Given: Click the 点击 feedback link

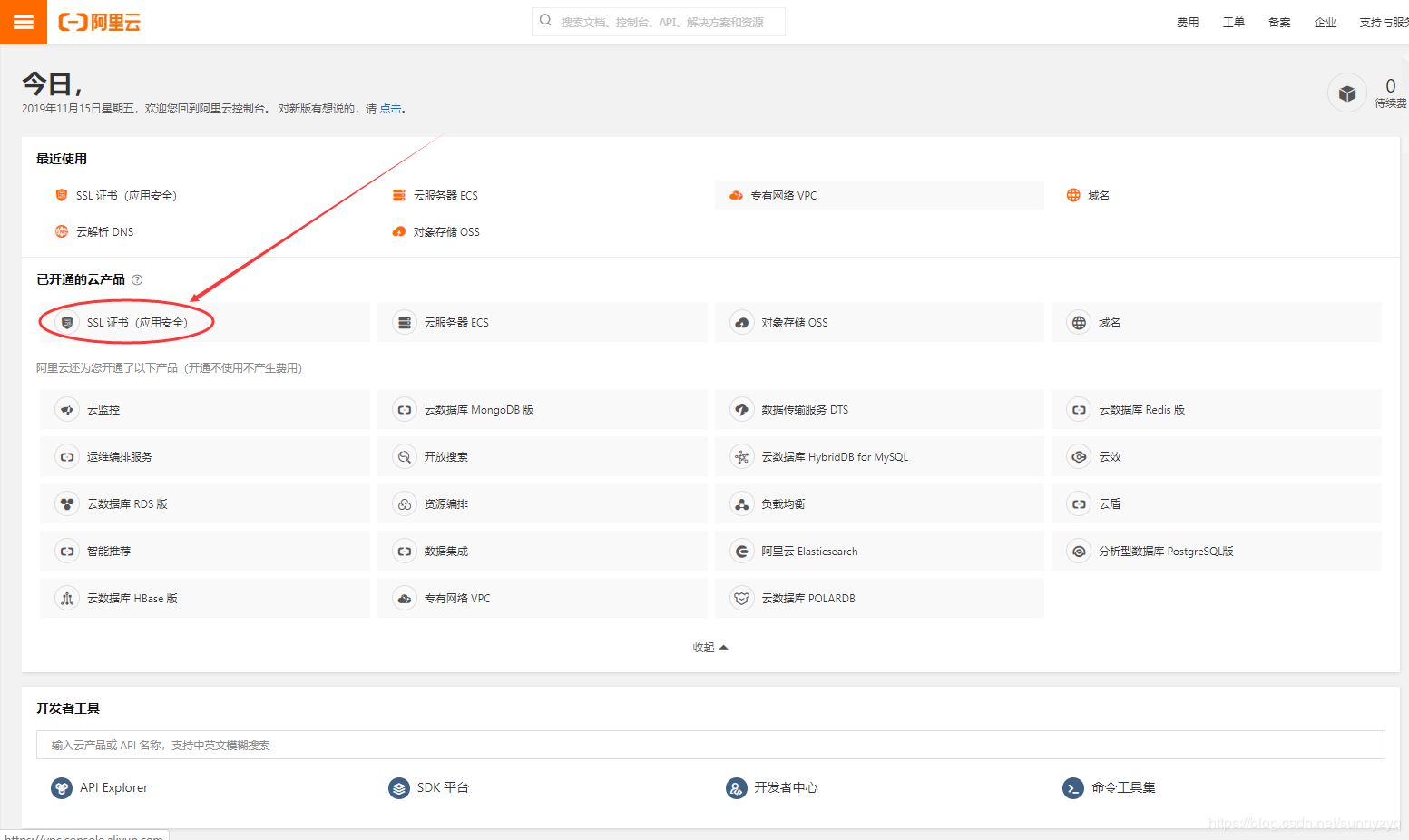Looking at the screenshot, I should tap(390, 108).
